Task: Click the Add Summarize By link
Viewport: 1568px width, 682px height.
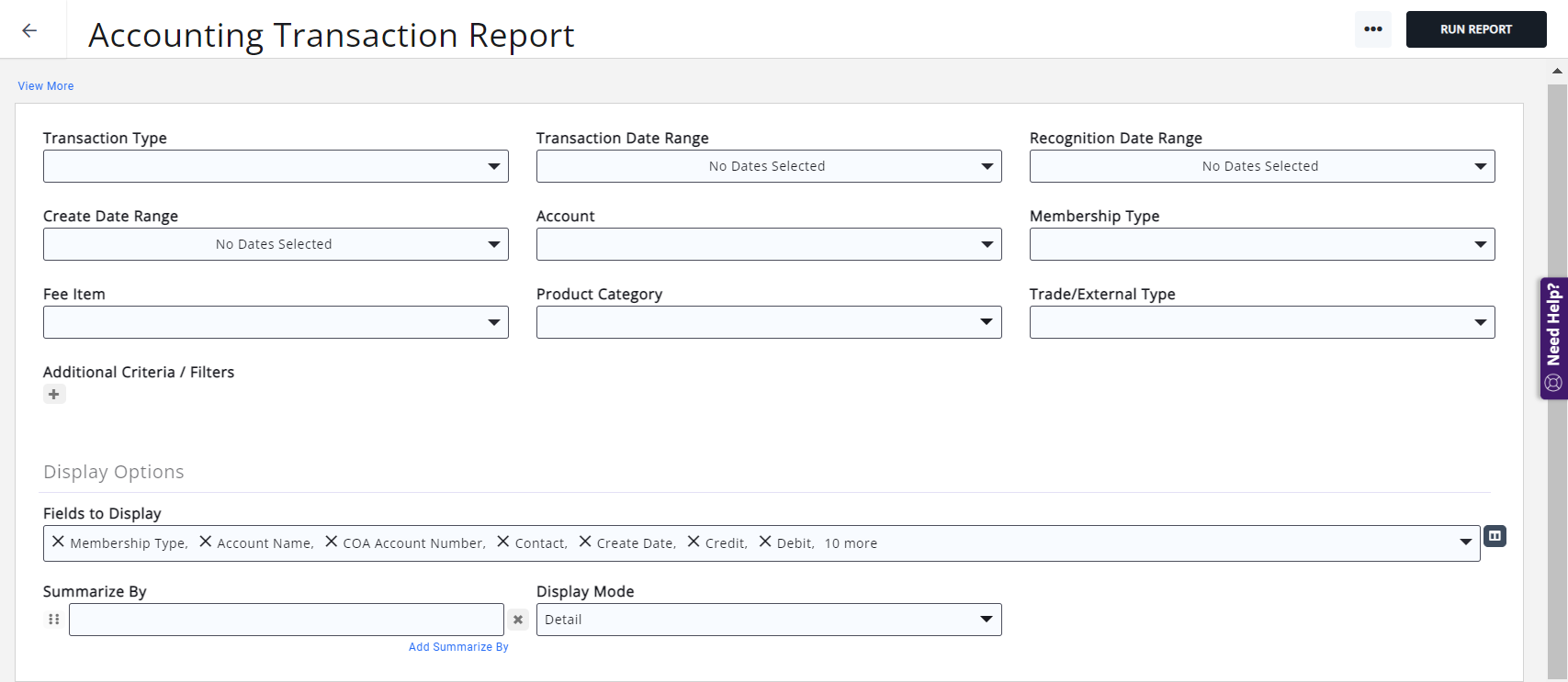Action: pos(458,647)
